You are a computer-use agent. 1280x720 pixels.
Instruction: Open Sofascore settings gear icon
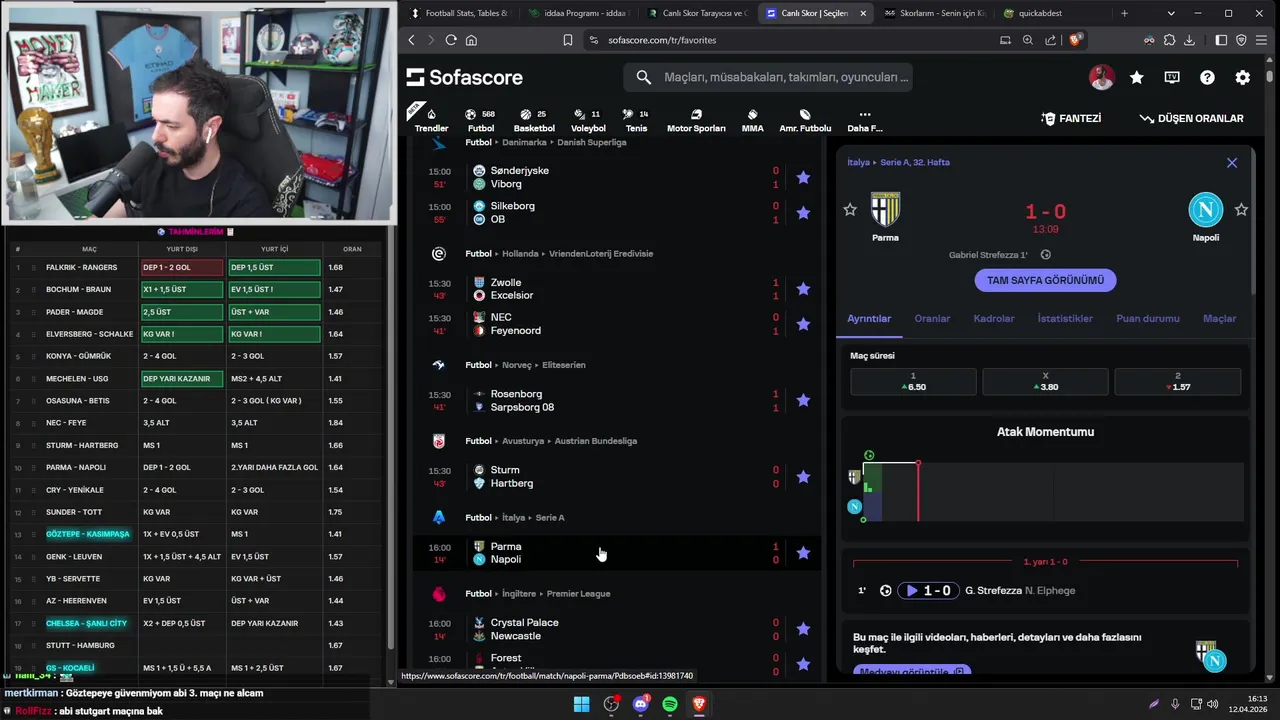1243,77
